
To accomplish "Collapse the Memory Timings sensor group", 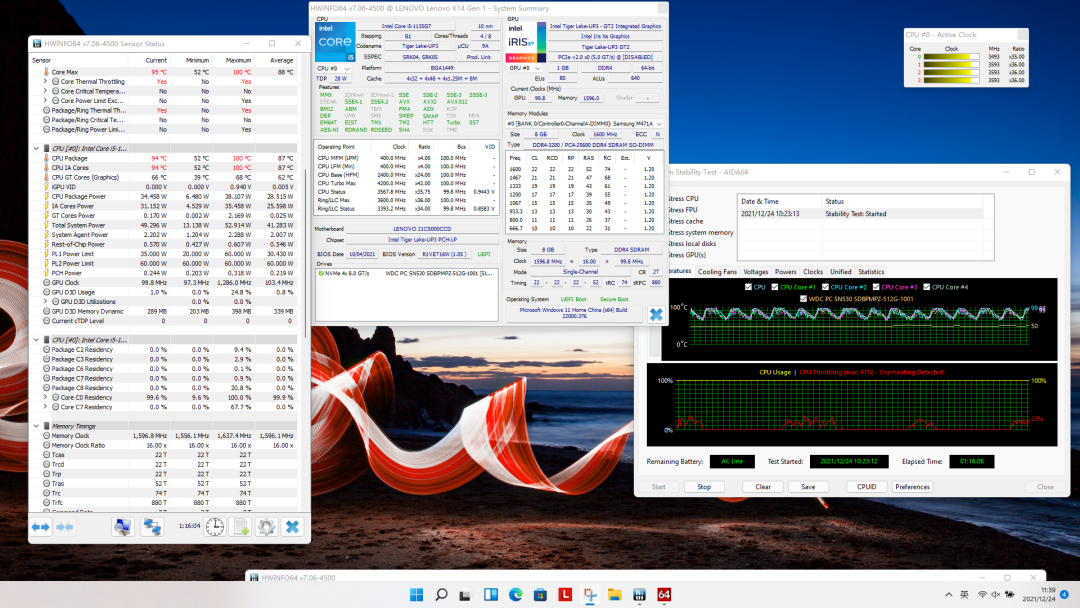I will click(37, 426).
